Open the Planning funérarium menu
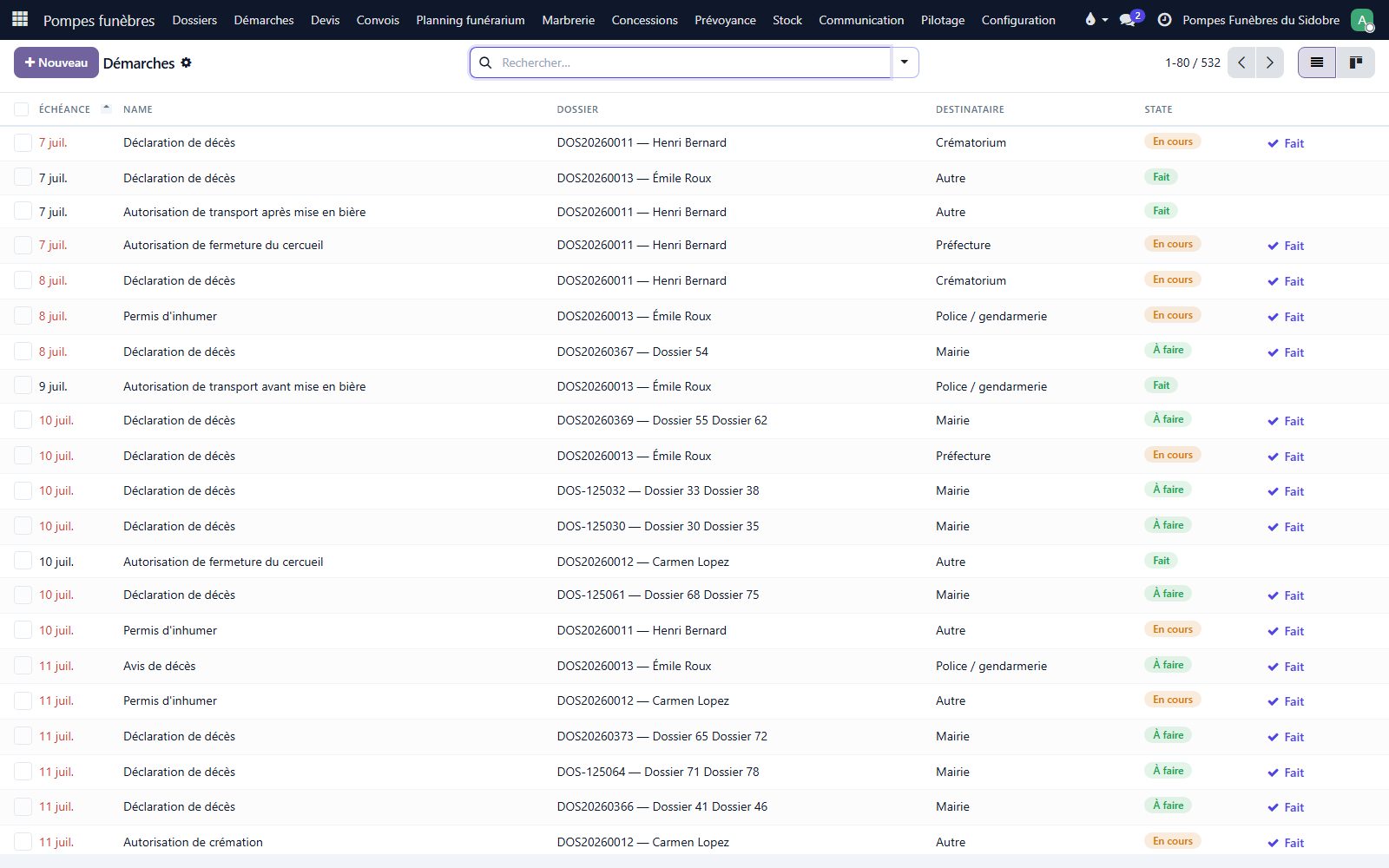The height and width of the screenshot is (868, 1389). tap(471, 20)
